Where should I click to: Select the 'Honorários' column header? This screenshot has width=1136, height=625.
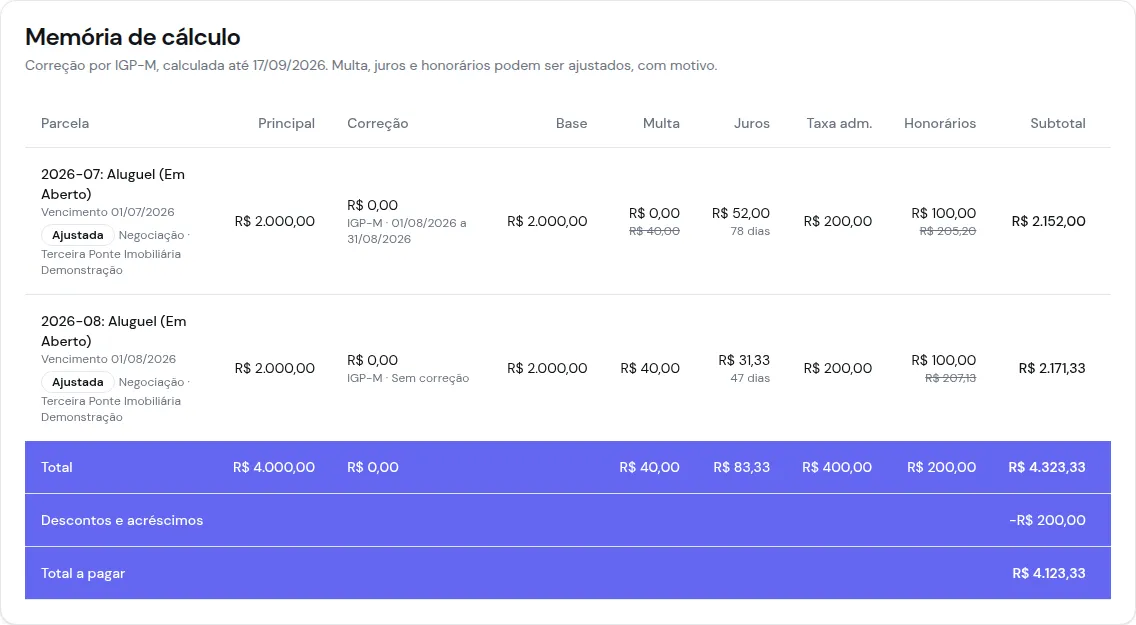point(940,123)
